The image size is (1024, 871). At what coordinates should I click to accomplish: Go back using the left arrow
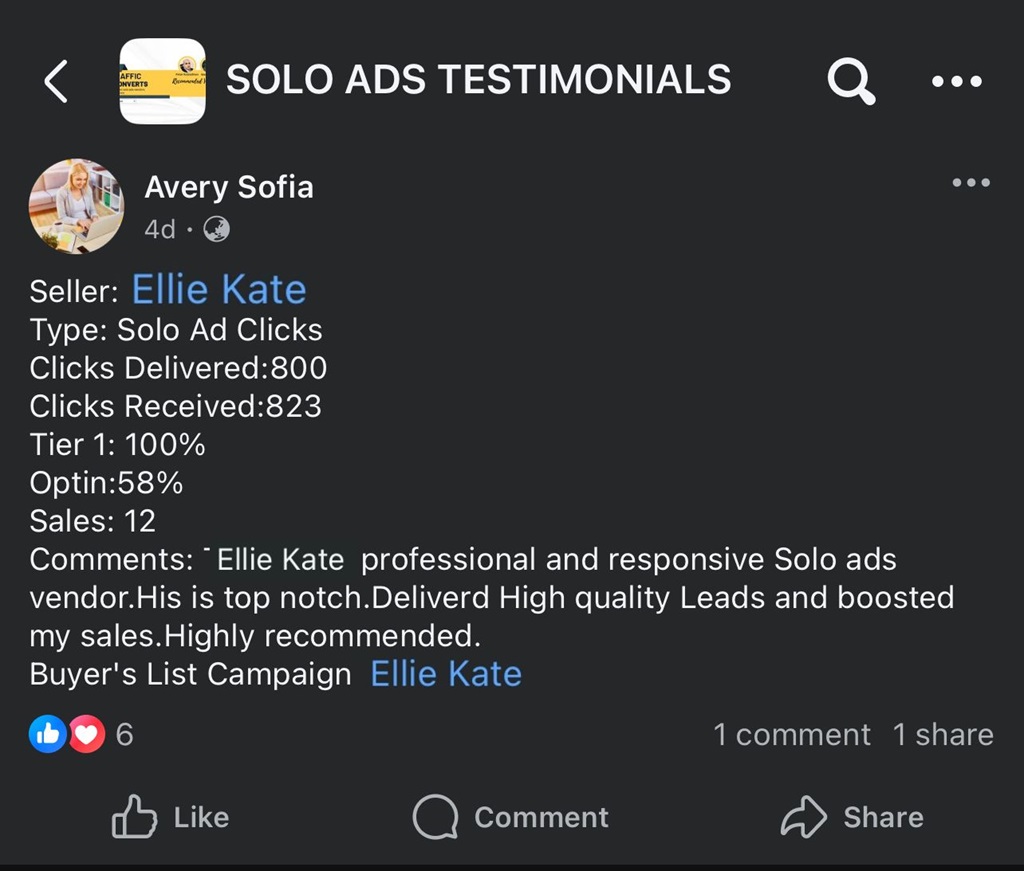click(x=57, y=81)
